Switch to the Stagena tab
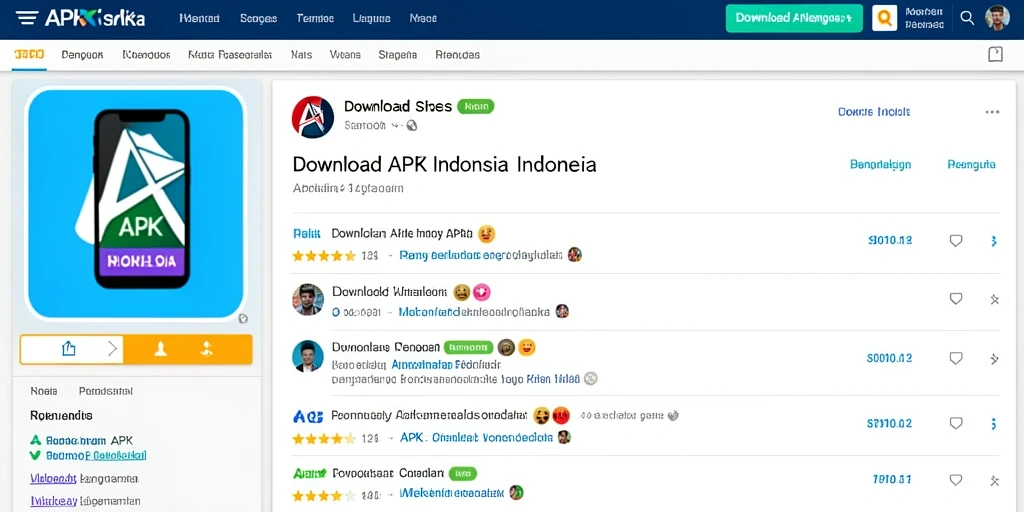 coord(398,55)
